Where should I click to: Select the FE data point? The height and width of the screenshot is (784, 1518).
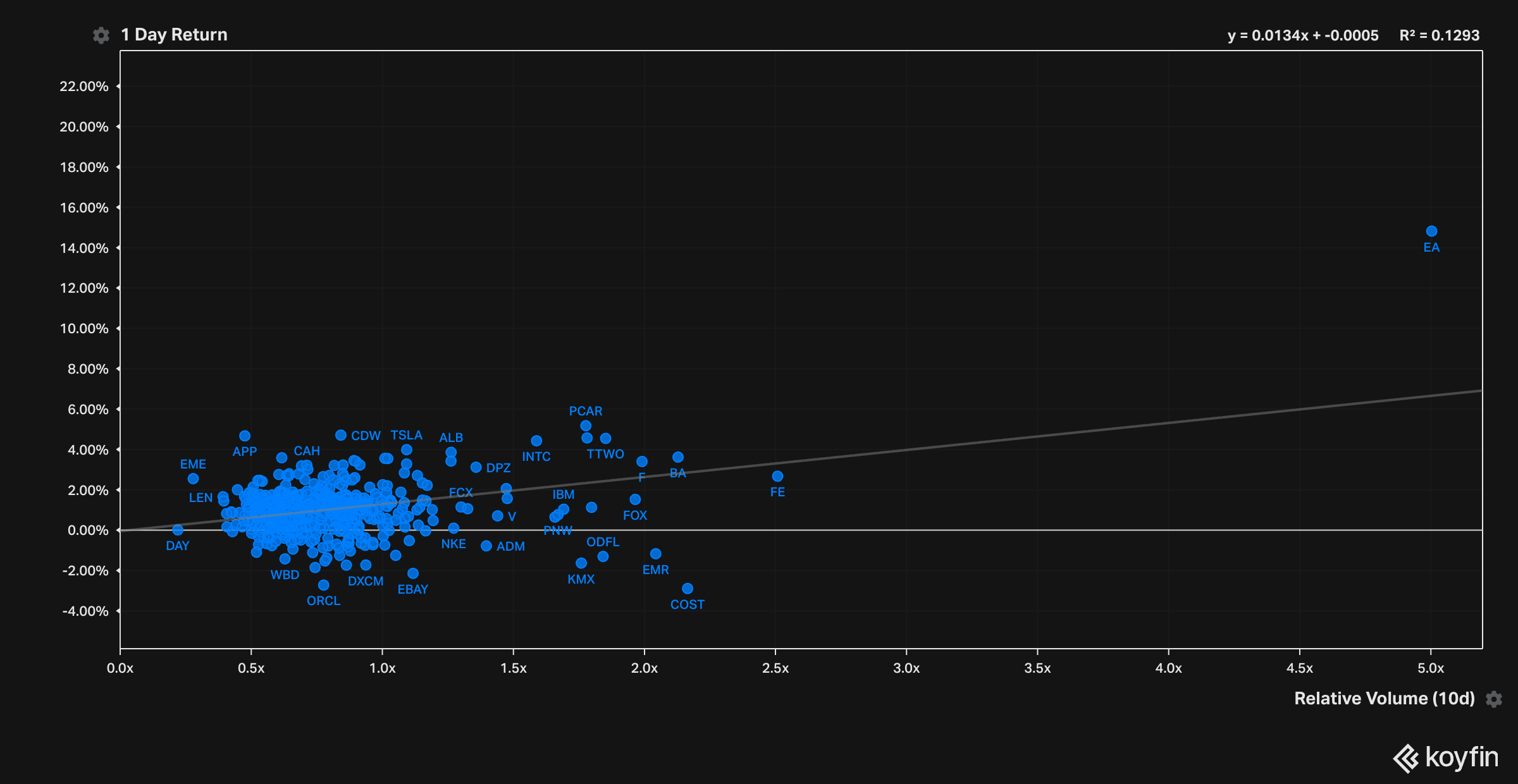tap(777, 476)
